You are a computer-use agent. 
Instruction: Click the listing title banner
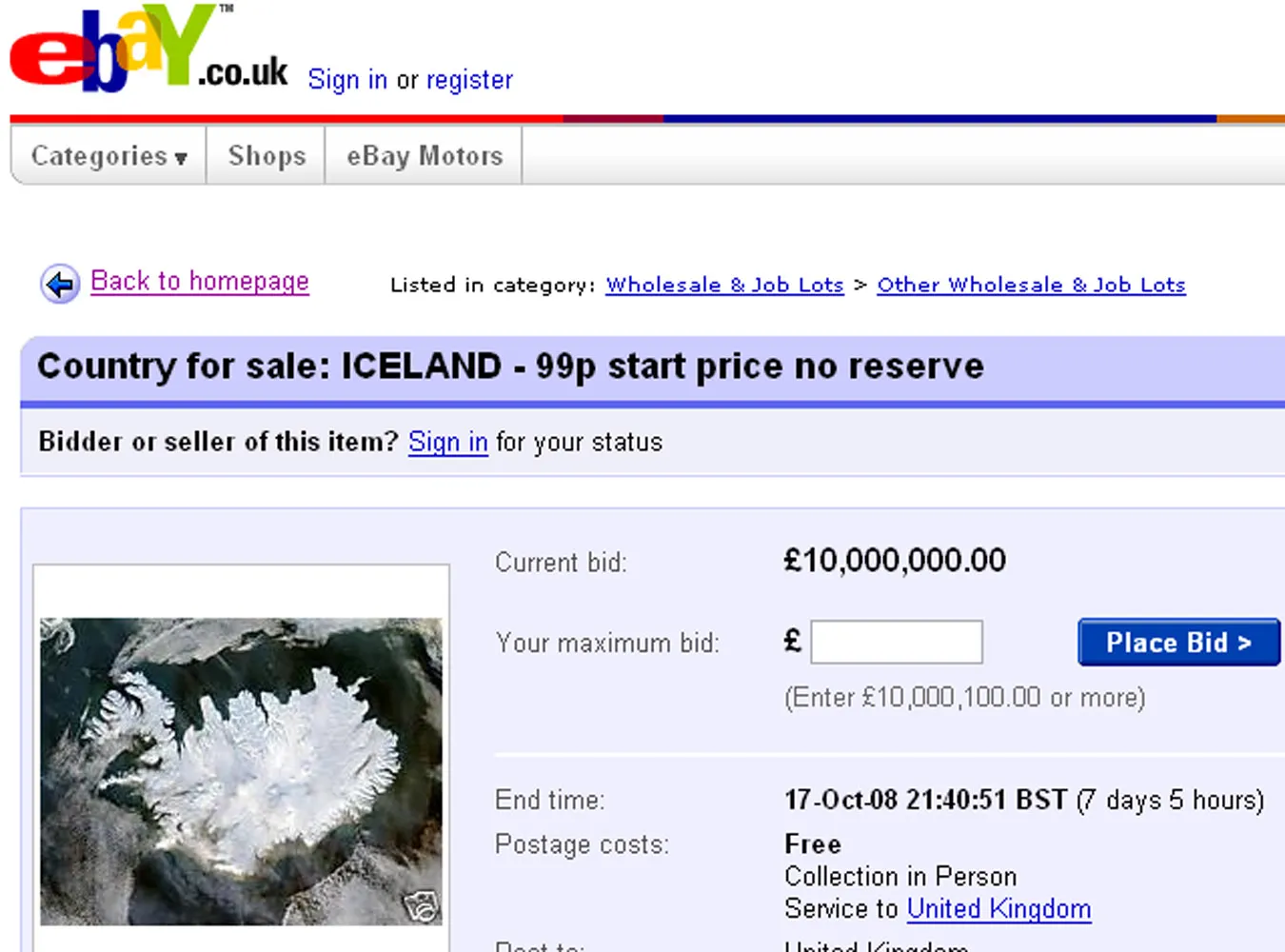[x=509, y=367]
